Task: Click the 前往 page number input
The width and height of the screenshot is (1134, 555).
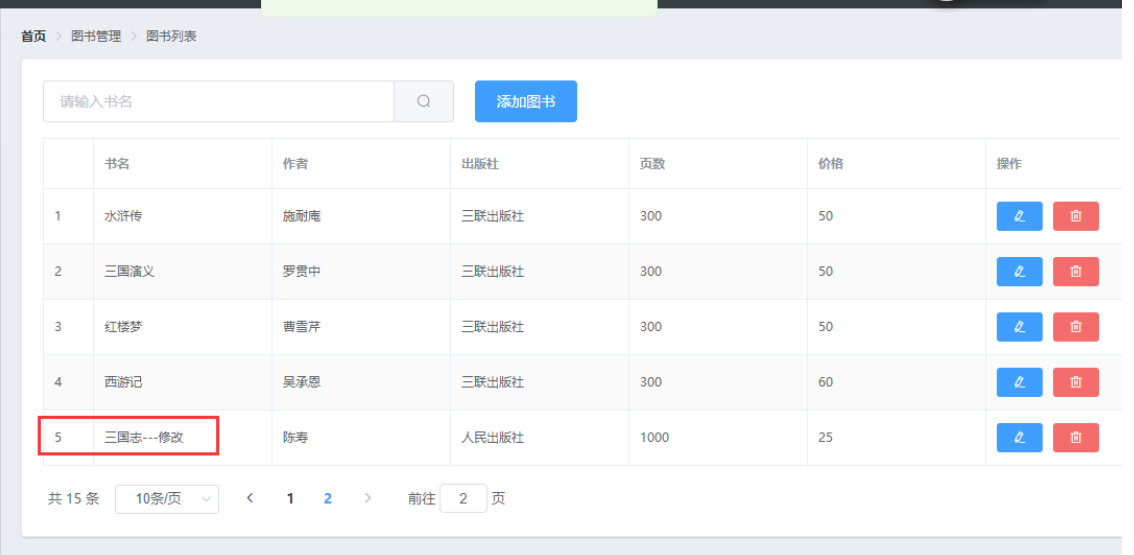Action: click(463, 499)
